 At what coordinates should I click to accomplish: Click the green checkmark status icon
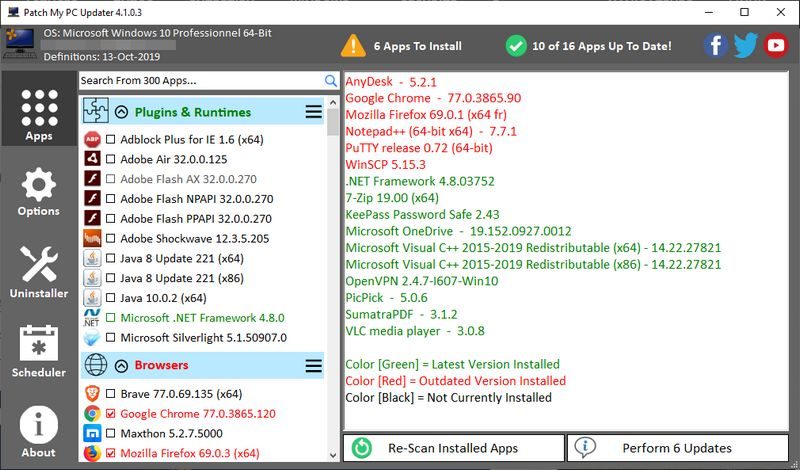(x=516, y=45)
